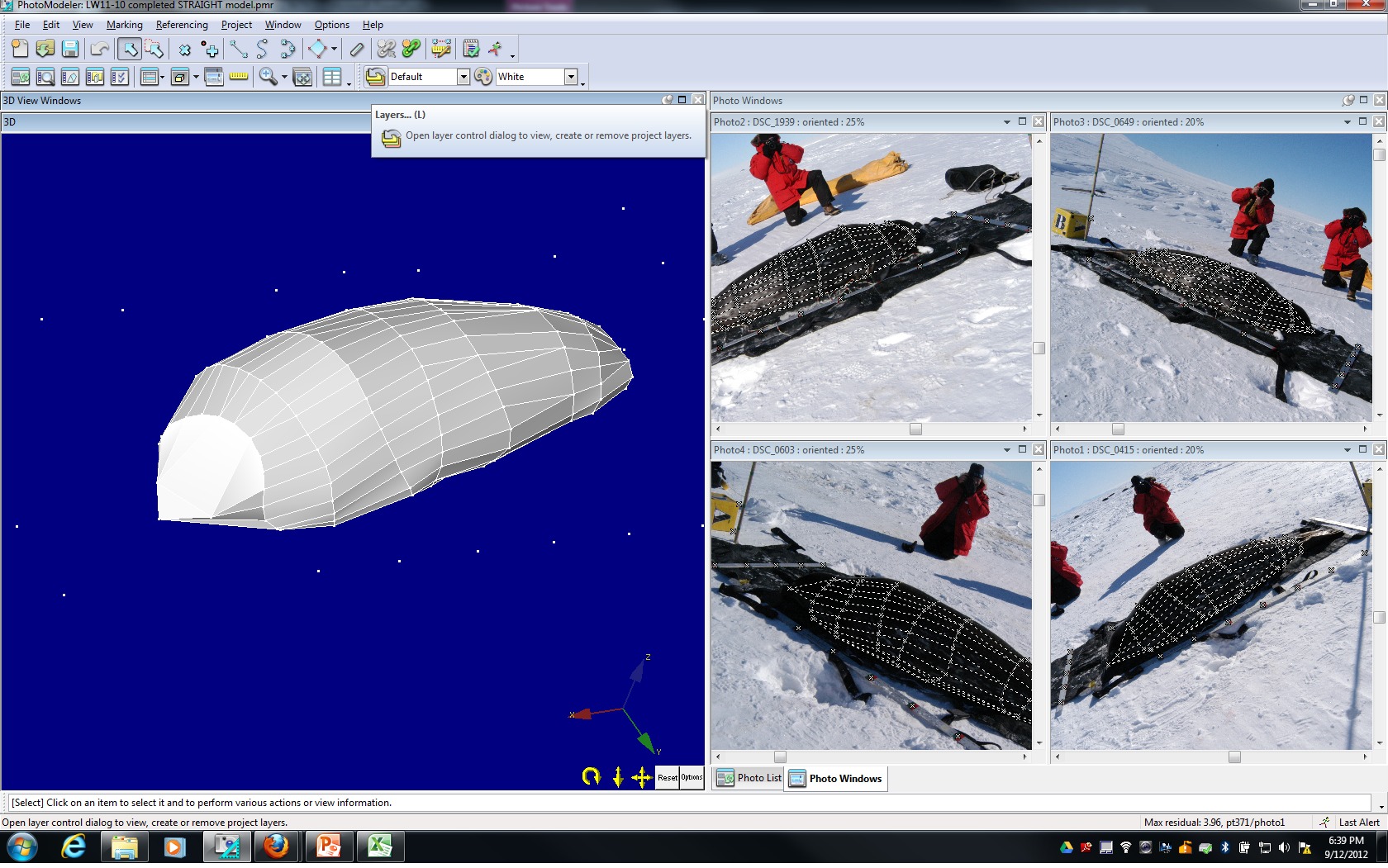Click horizontal scrollbar thumb of Photo4 window
This screenshot has width=1388, height=868.
[780, 757]
